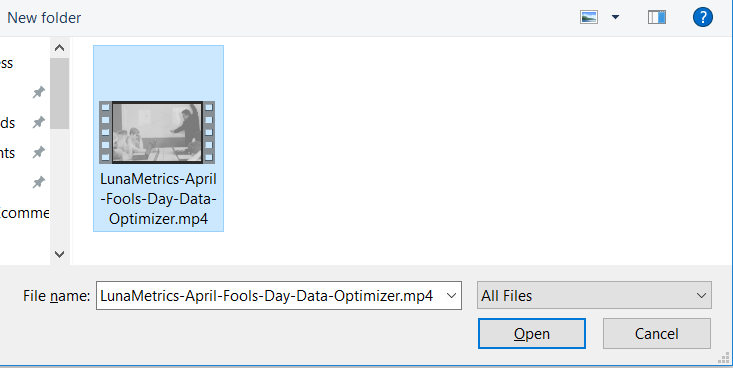
Task: Click the New folder button
Action: 44,18
